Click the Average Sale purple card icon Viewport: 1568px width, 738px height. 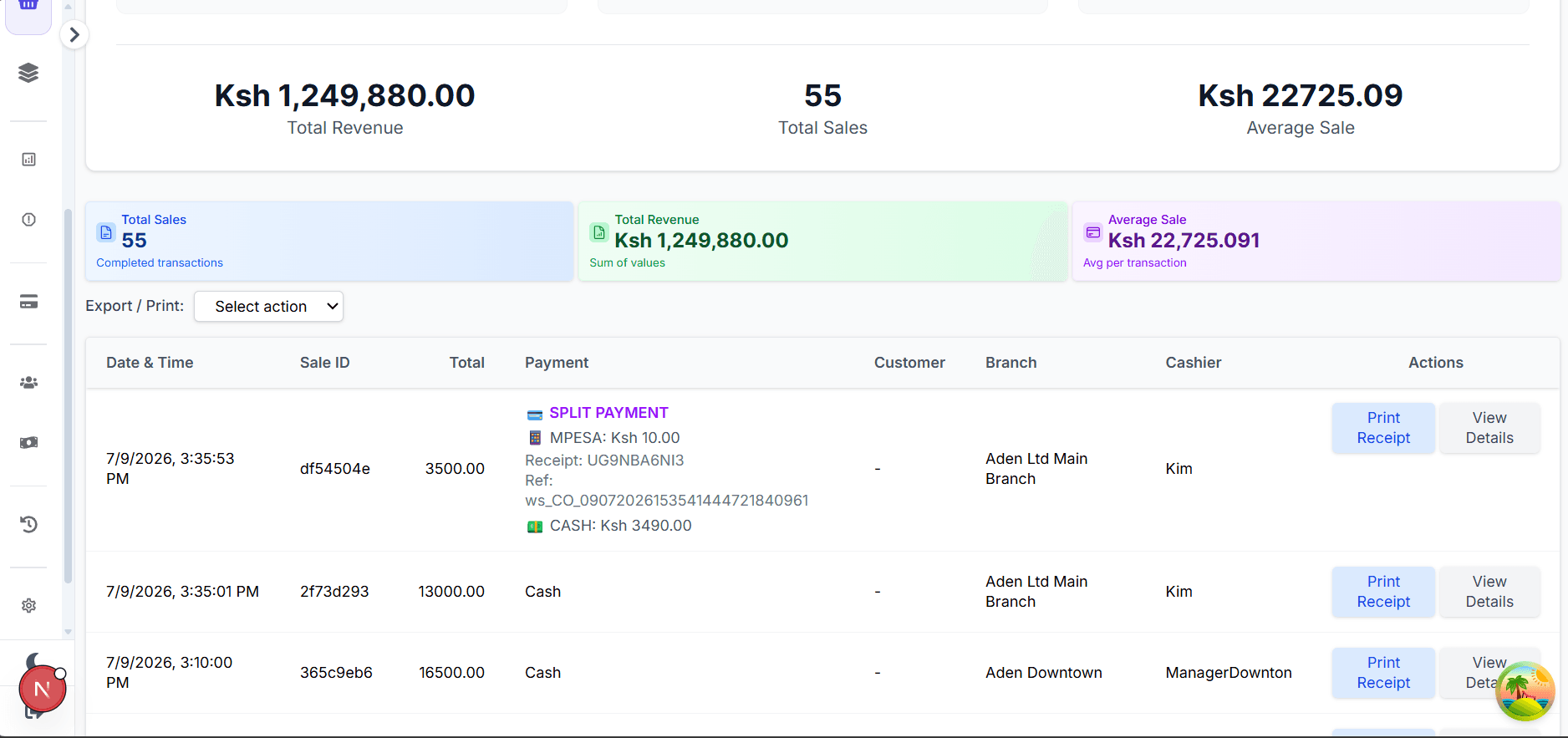click(x=1092, y=232)
